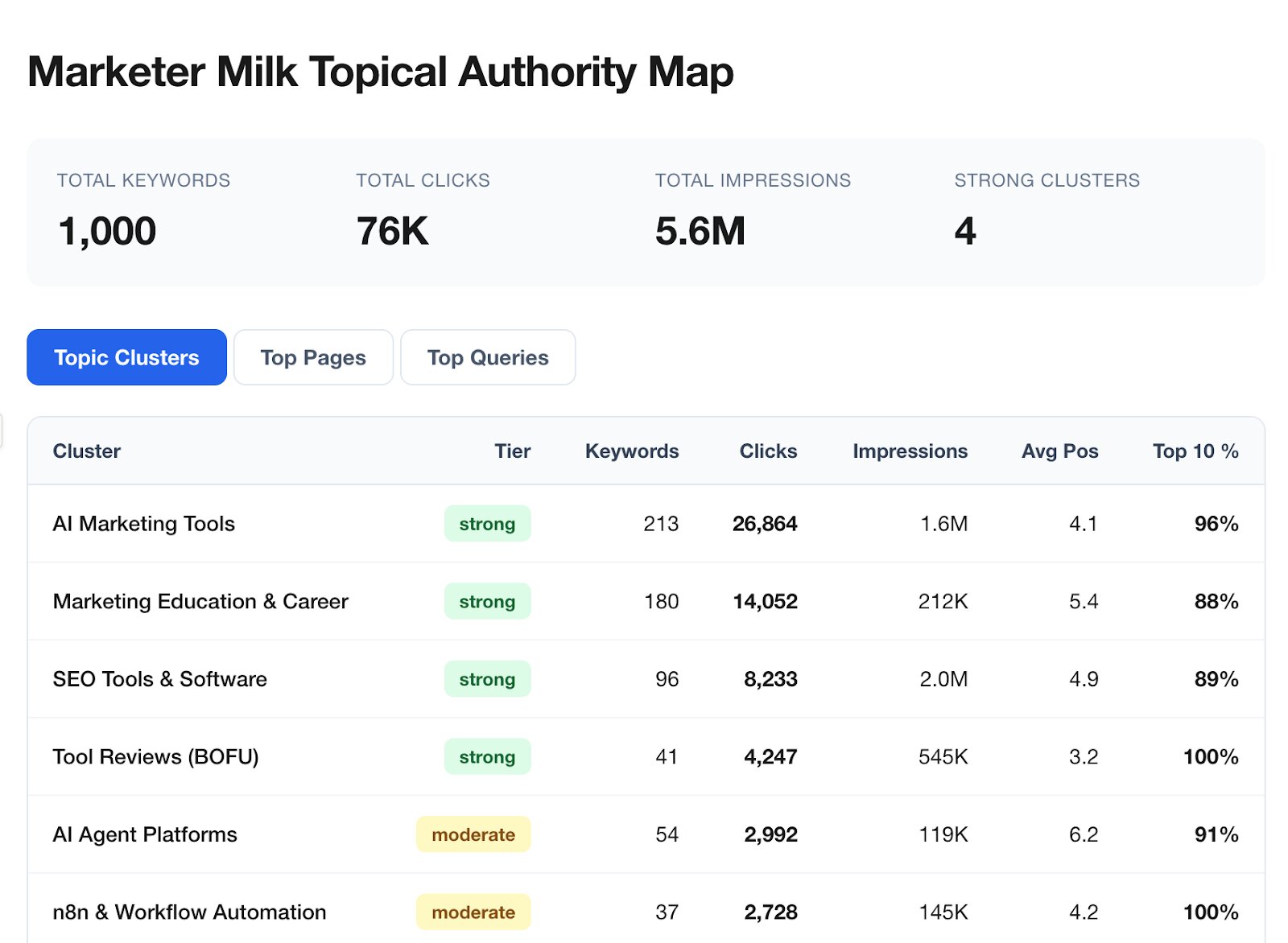This screenshot has height=943, width=1288.
Task: Open the AI Marketing Tools cluster
Action: tap(143, 523)
